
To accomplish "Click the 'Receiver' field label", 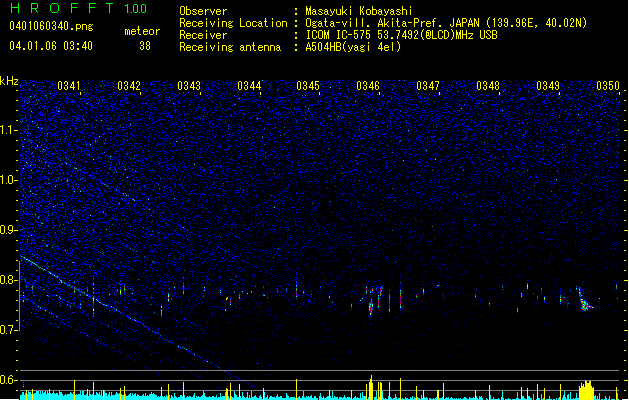I will 203,35.
